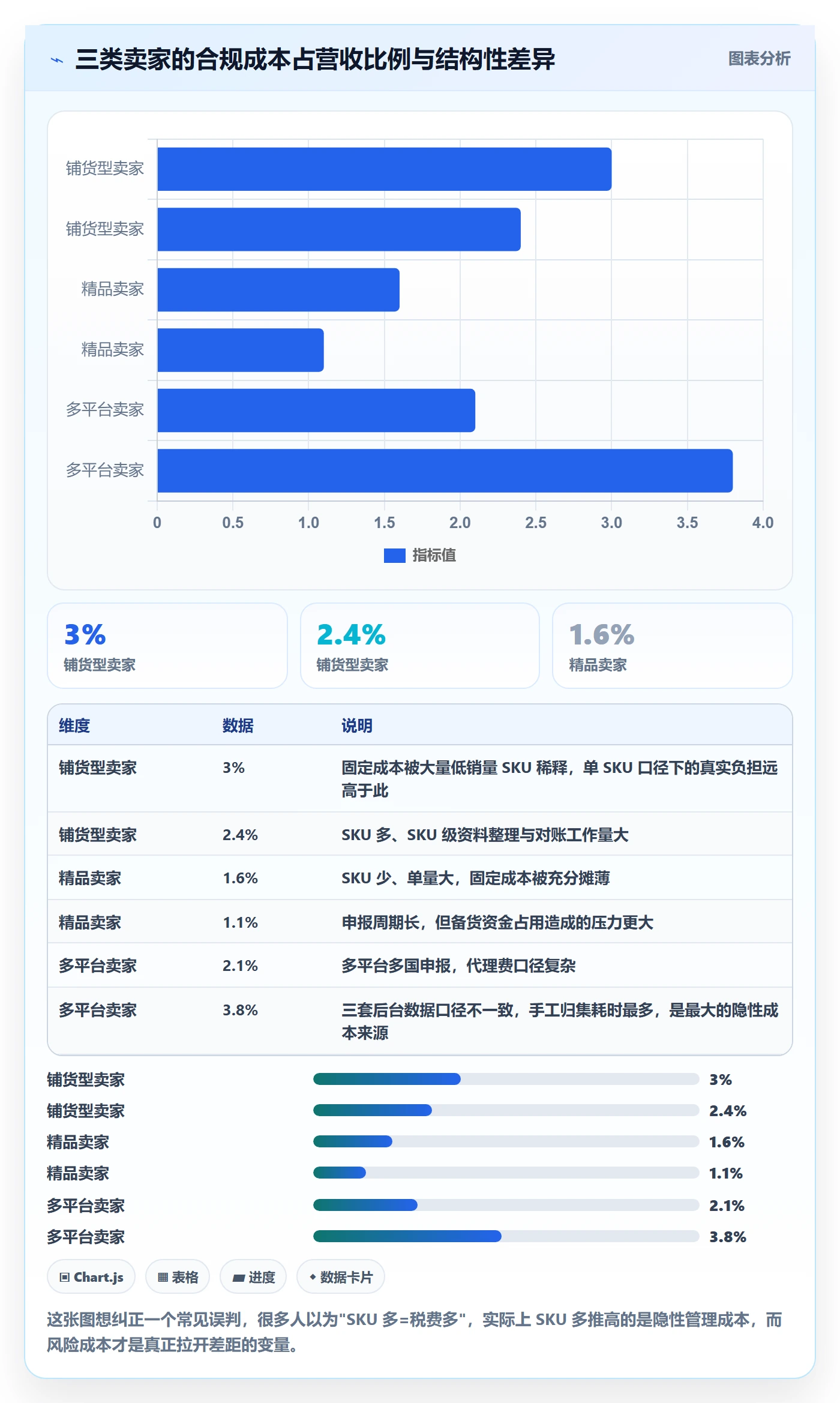Click the 维度 column header
This screenshot has width=840, height=1403.
coord(74,726)
